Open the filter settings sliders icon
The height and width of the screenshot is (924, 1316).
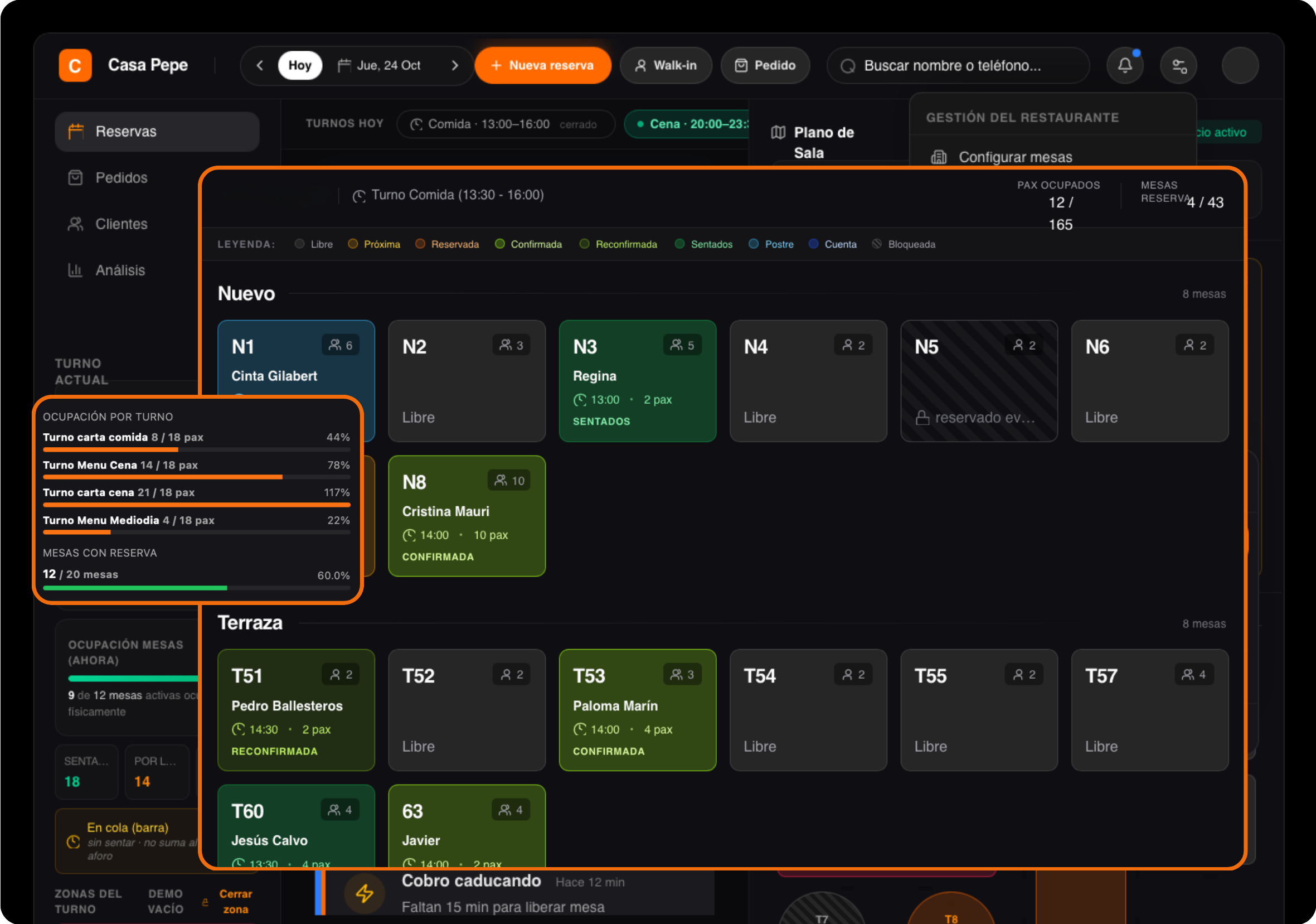pyautogui.click(x=1178, y=65)
